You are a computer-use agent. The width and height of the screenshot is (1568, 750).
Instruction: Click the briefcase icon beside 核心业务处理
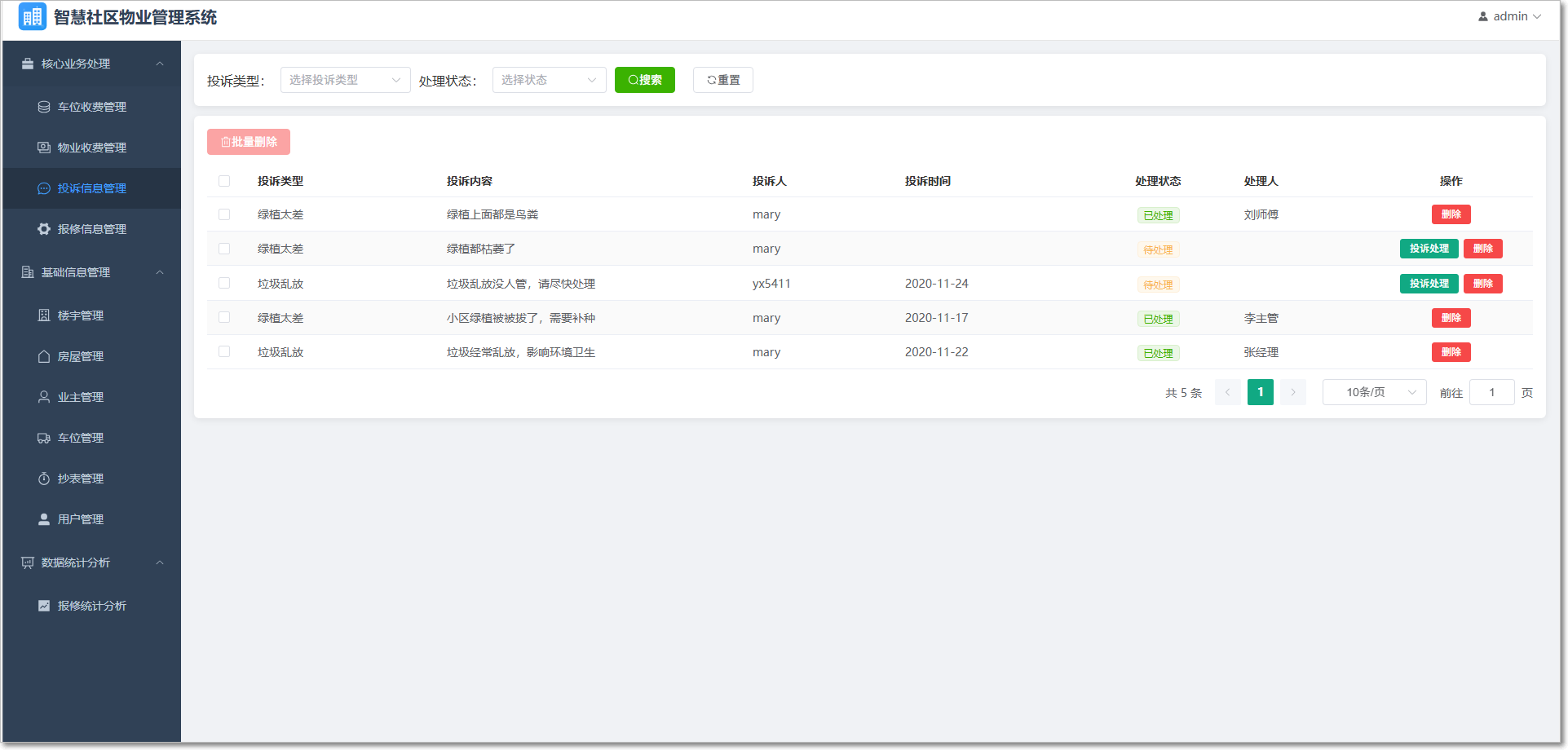coord(28,64)
